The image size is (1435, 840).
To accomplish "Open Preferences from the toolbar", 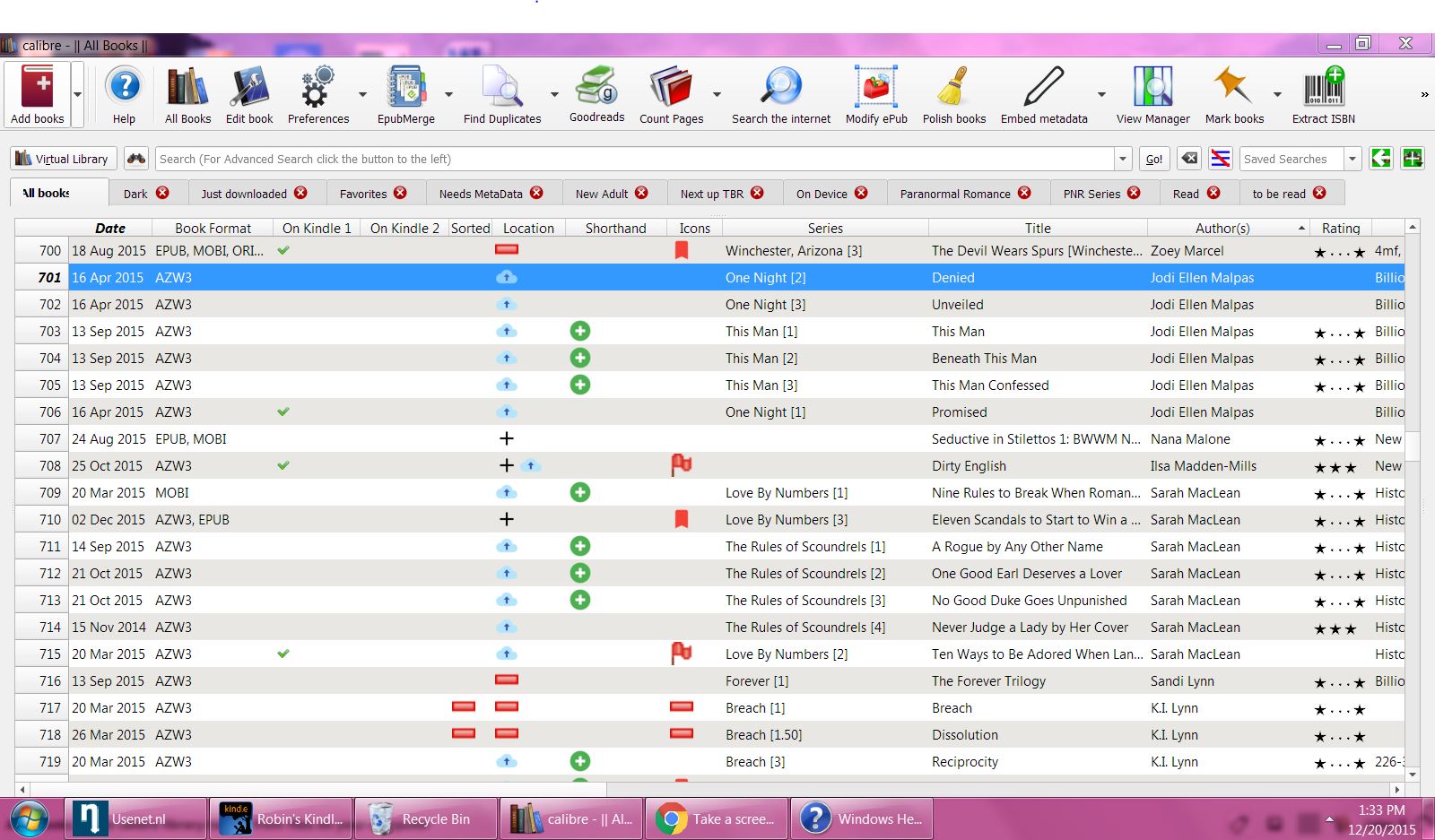I will tap(318, 94).
